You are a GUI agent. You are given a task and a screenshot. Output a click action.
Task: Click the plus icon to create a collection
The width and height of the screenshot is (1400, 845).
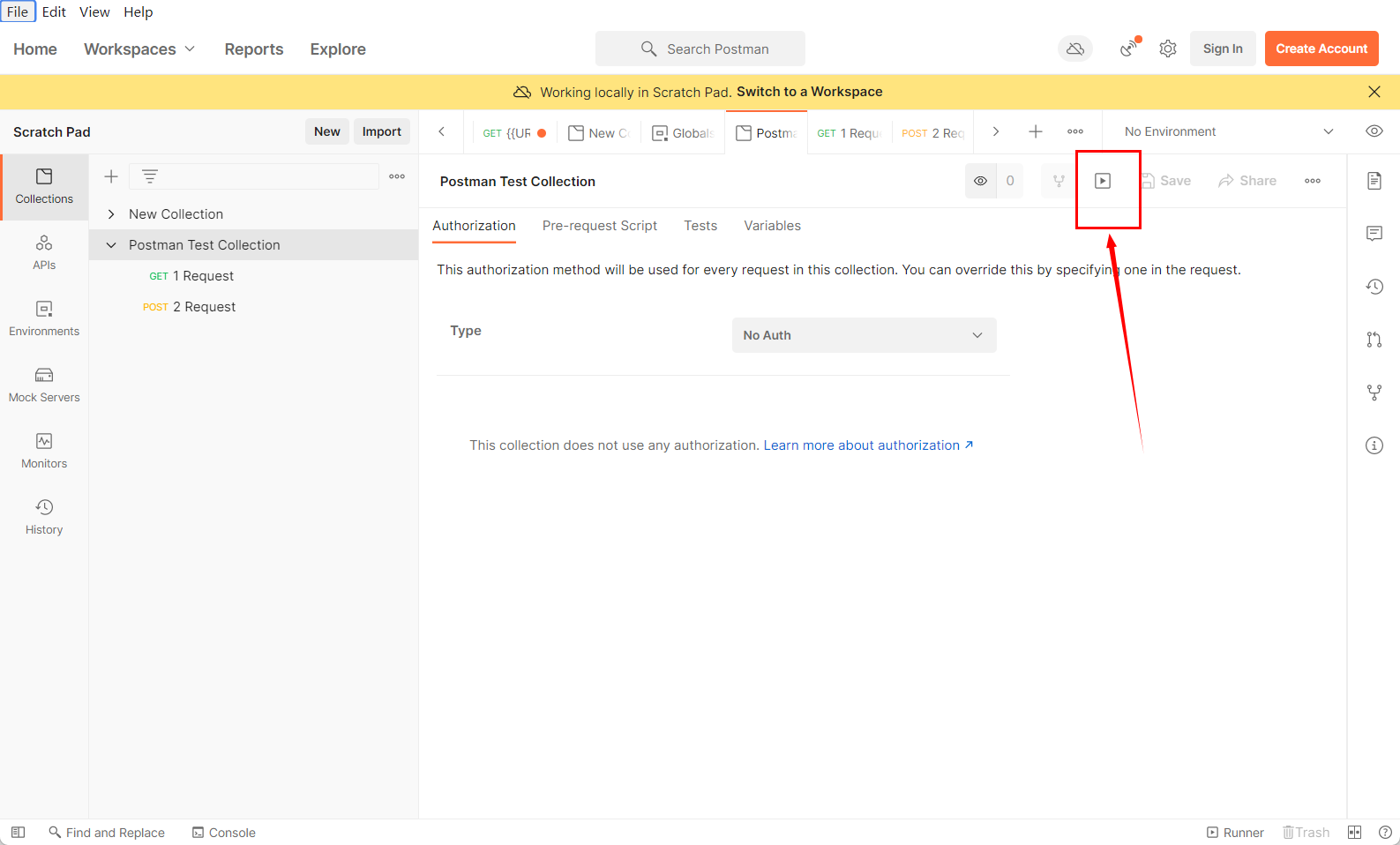tap(111, 176)
